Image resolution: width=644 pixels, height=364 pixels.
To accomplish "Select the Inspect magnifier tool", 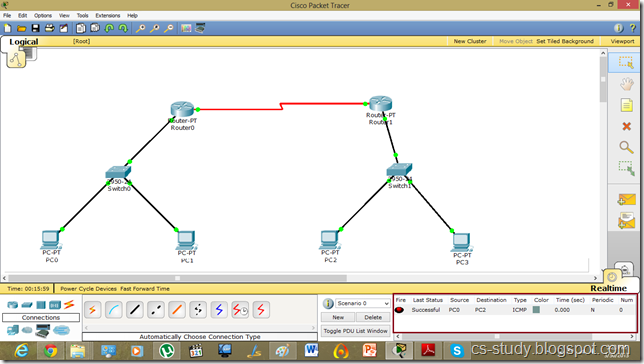I will [626, 147].
